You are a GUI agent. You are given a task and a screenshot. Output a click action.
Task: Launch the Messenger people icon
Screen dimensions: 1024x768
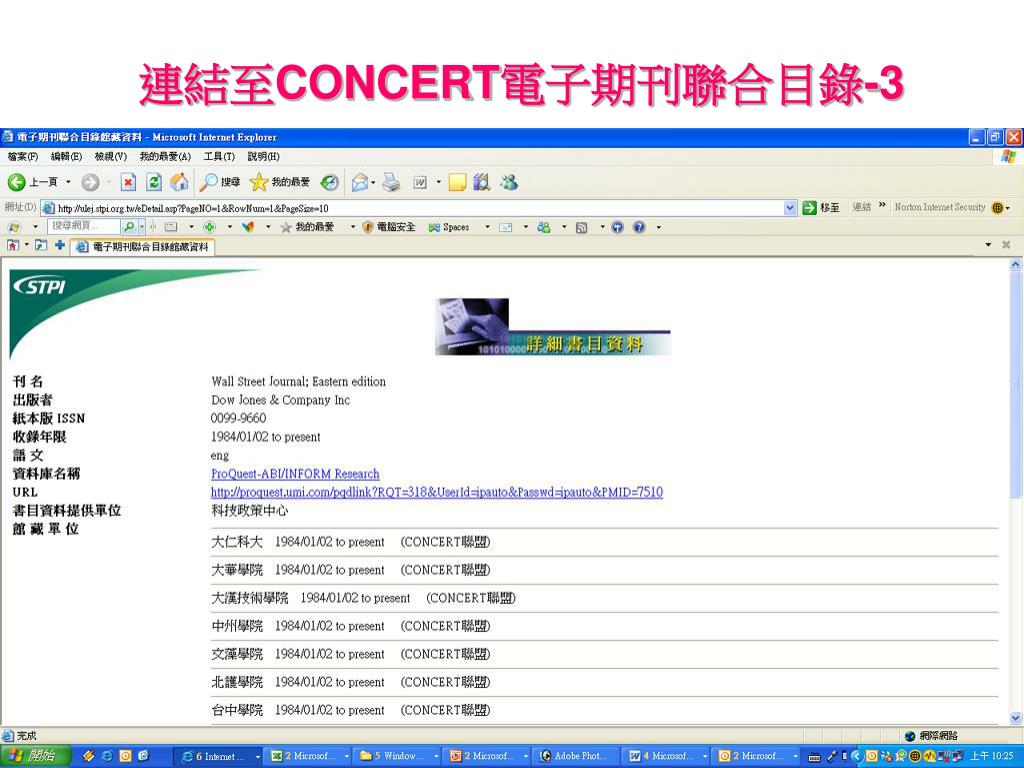(509, 182)
